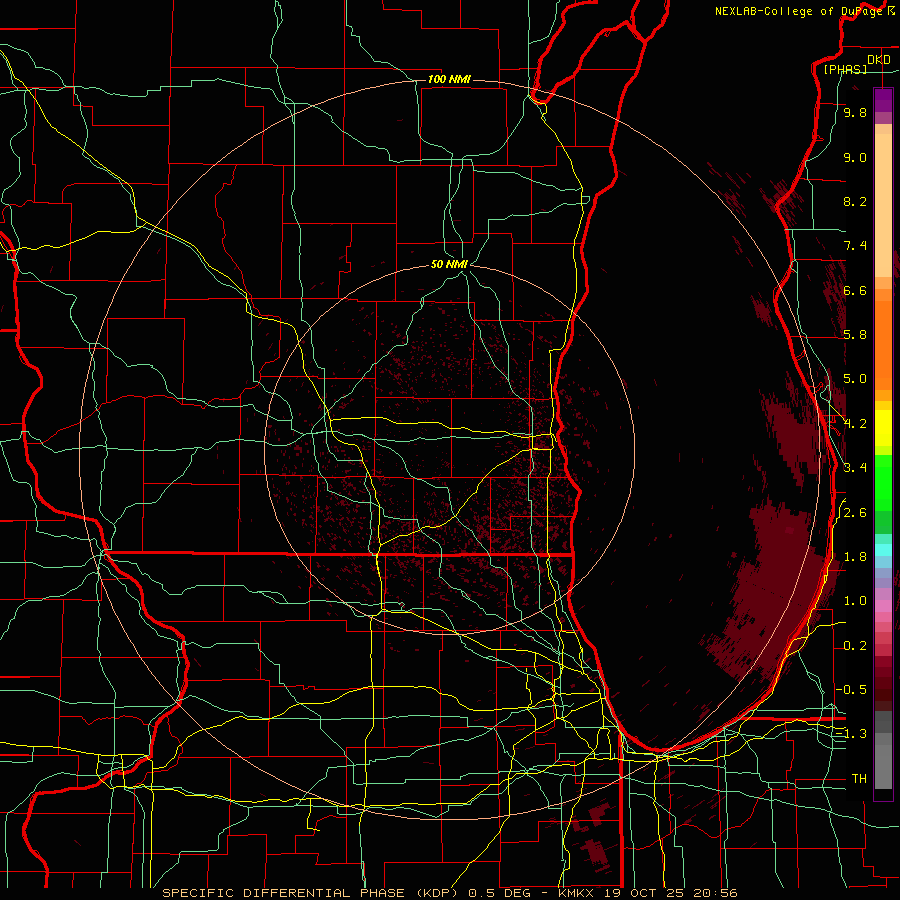
Task: Click the SPECIFIC DIFFERENTIAL PHASE (KDP) caption
Action: click(312, 893)
